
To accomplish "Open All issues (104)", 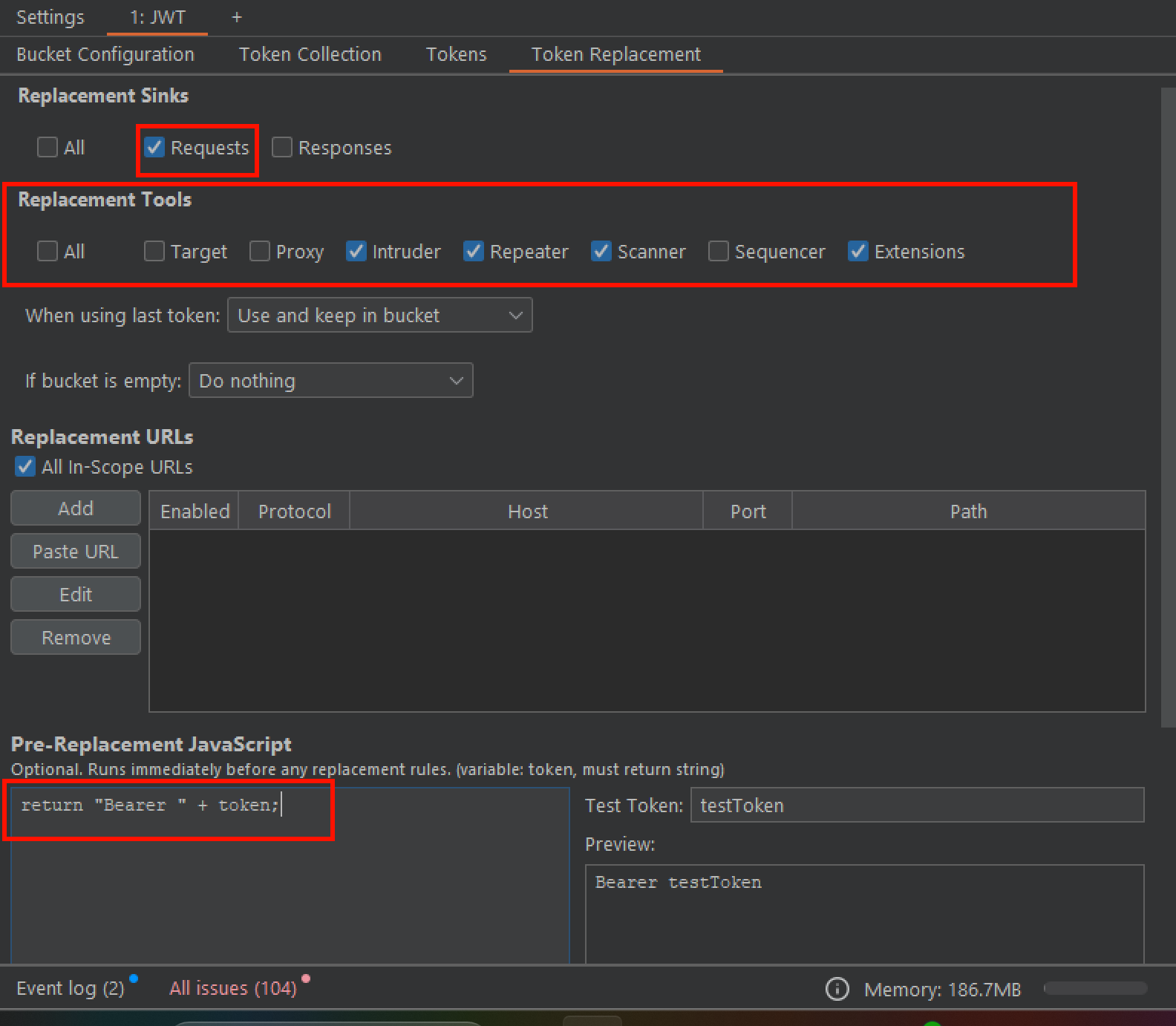I will (233, 988).
